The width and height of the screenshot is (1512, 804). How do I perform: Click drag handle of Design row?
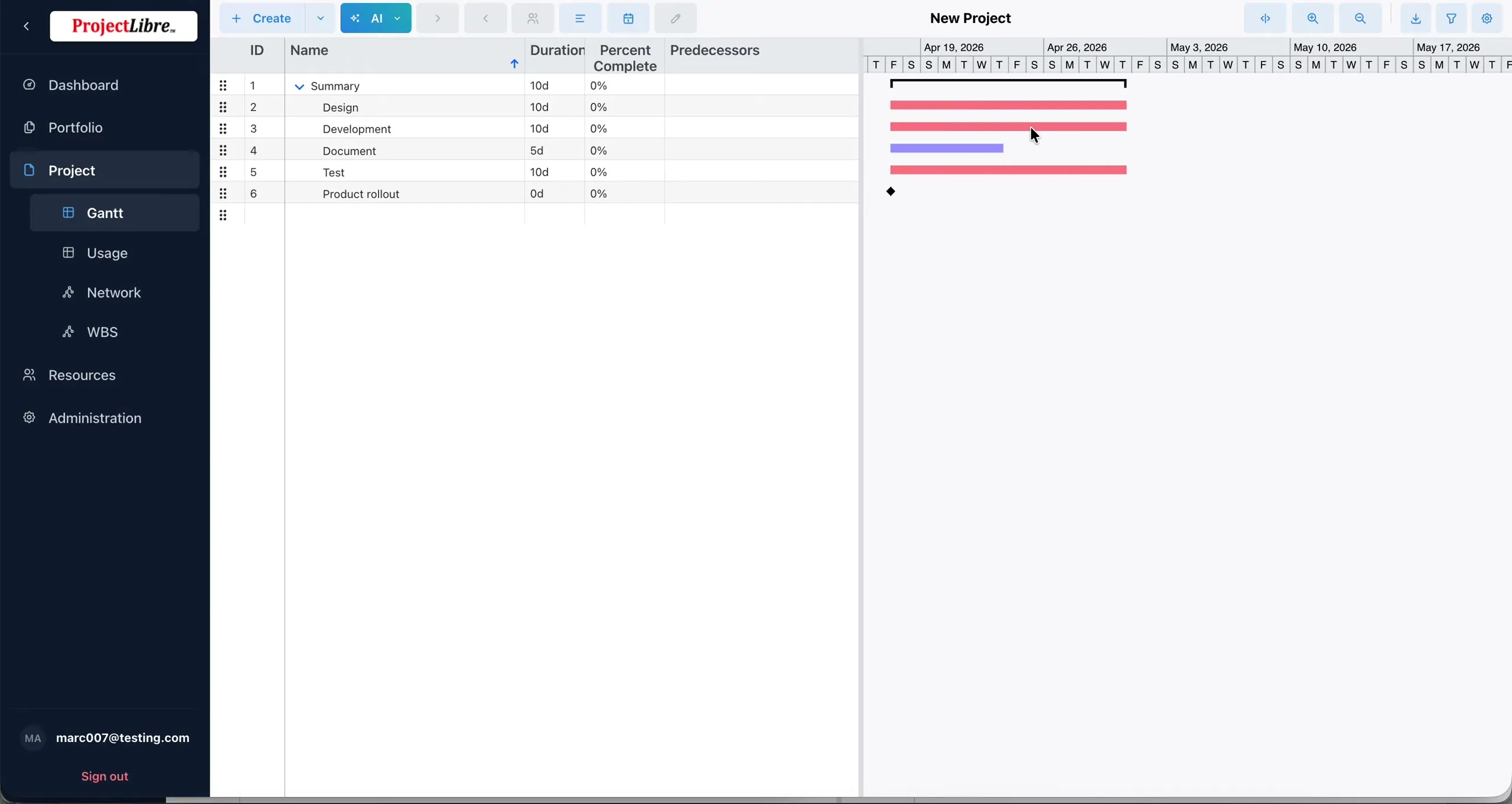click(223, 107)
